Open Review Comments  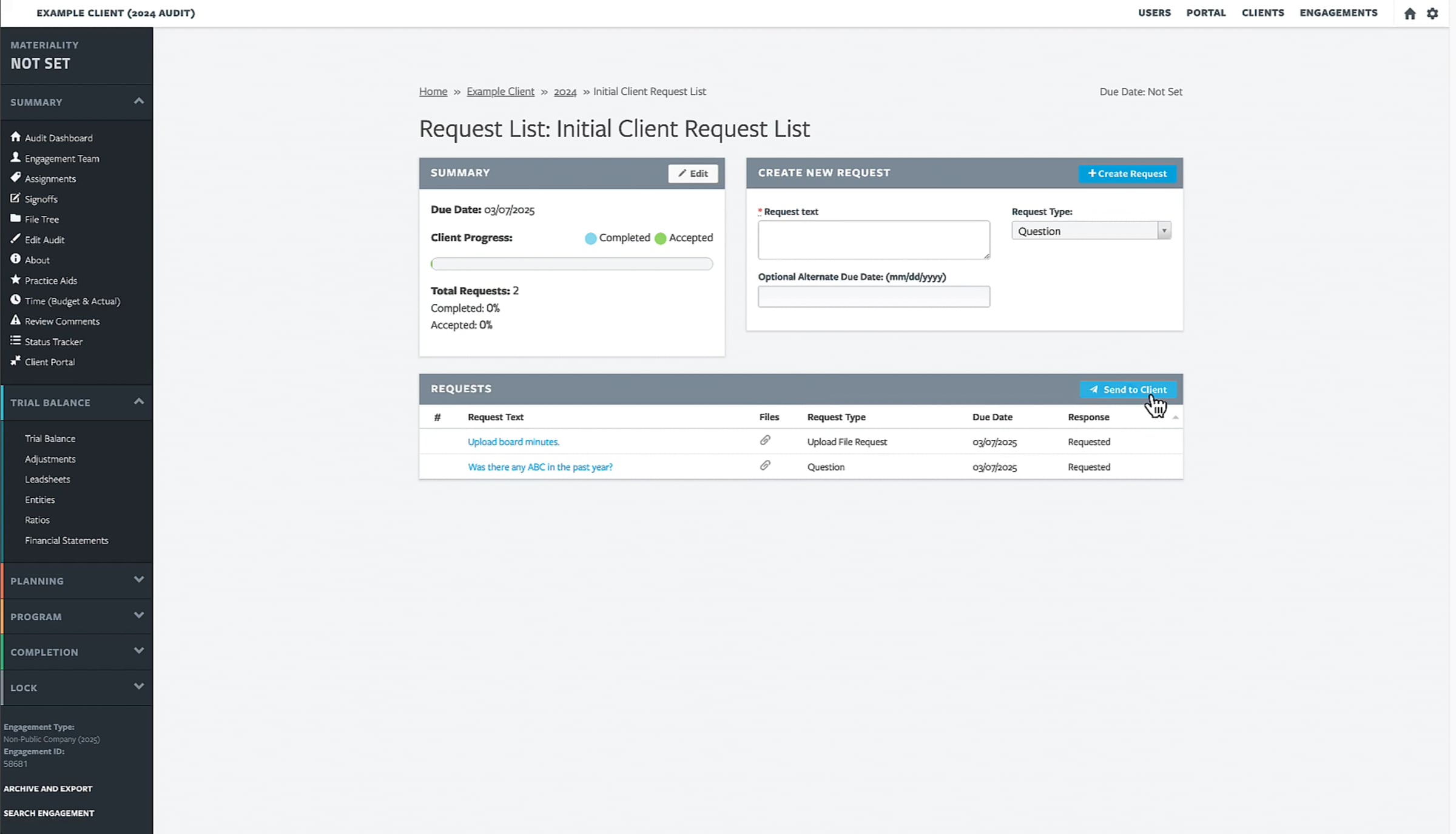tap(62, 320)
